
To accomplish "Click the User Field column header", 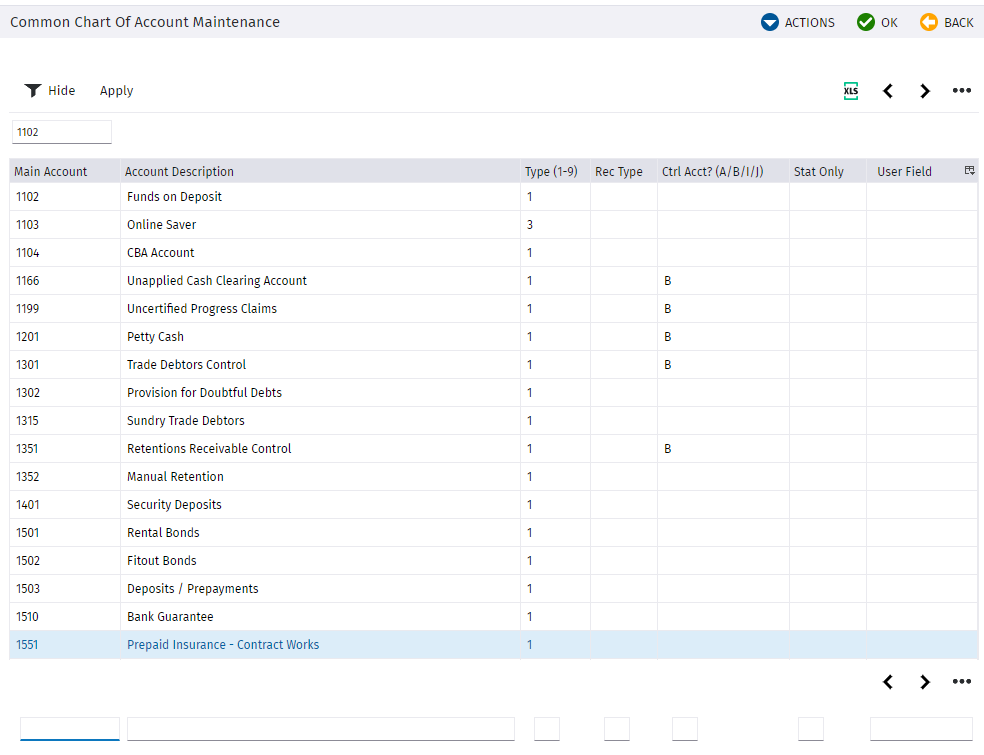I will pyautogui.click(x=904, y=171).
